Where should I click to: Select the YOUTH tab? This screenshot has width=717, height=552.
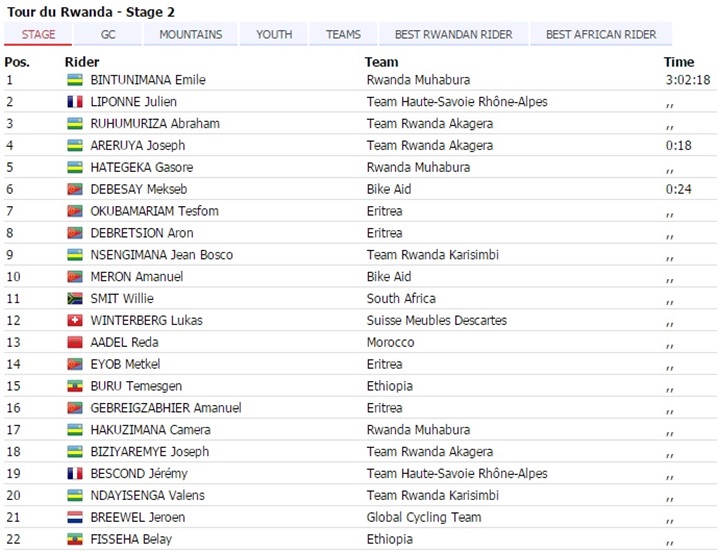coord(274,34)
